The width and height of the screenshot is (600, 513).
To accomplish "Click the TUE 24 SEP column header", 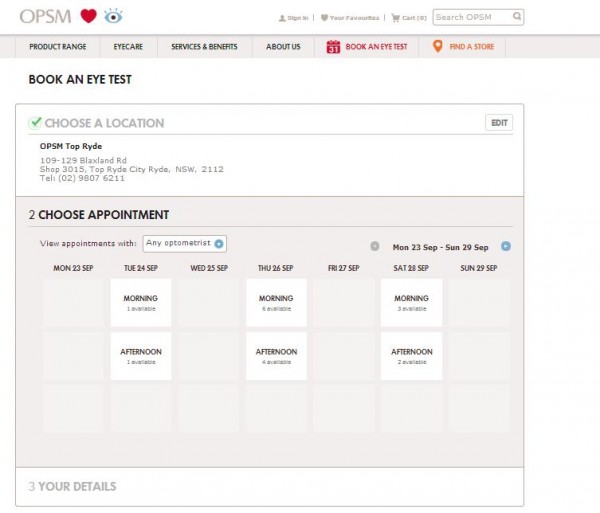I will click(141, 268).
